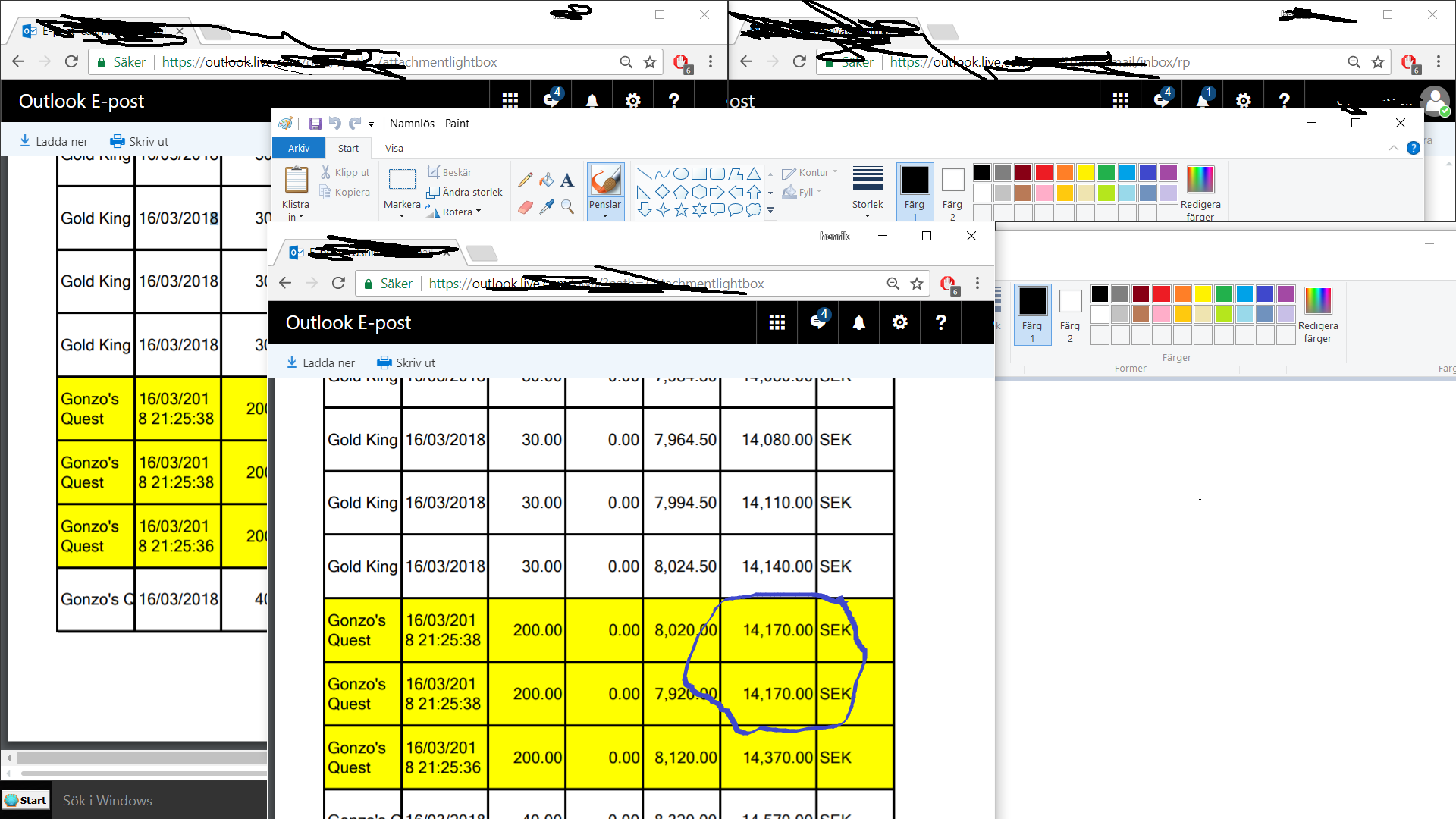Select the Pencil tool in Paint

coord(525,180)
